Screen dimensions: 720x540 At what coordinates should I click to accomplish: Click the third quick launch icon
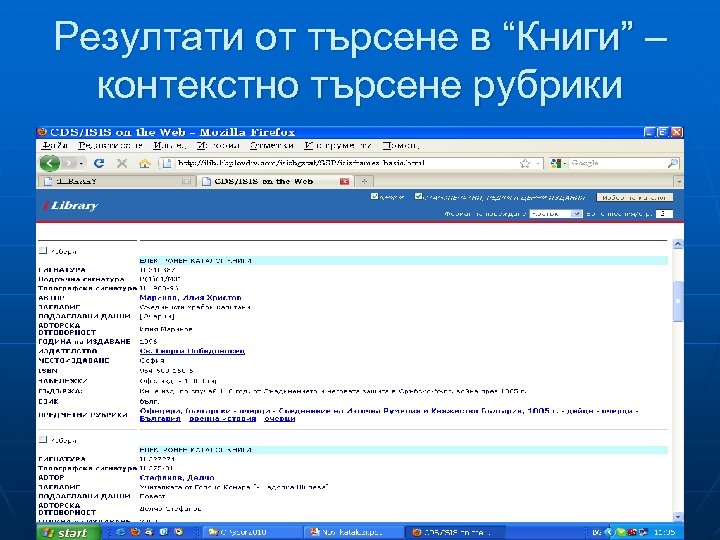coord(149,532)
